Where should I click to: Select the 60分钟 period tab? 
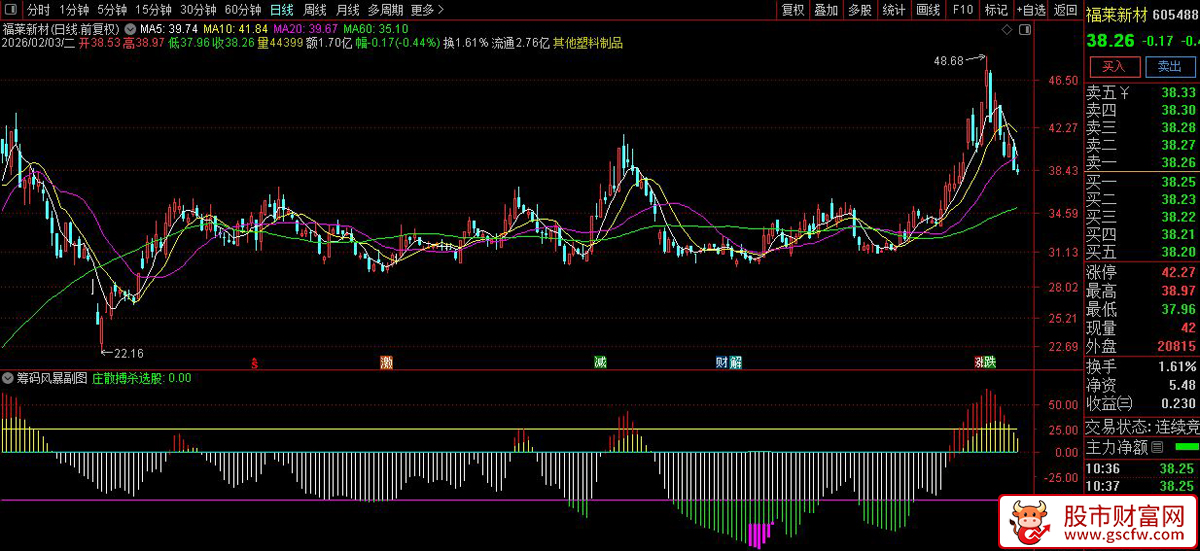click(243, 10)
